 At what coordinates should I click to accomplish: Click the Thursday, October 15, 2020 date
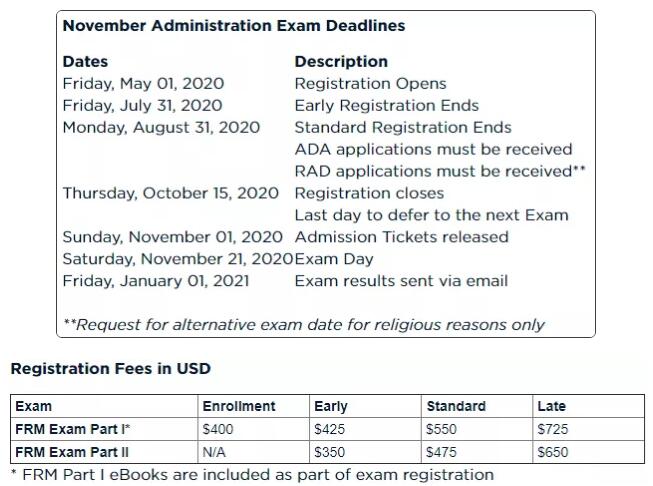170,193
